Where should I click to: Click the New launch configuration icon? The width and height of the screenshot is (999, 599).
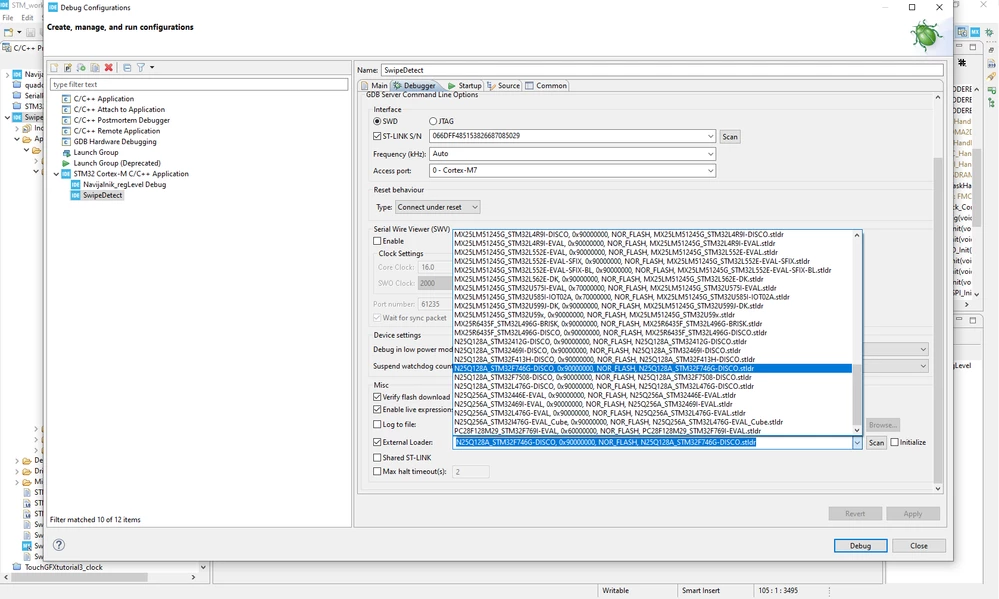pyautogui.click(x=54, y=68)
